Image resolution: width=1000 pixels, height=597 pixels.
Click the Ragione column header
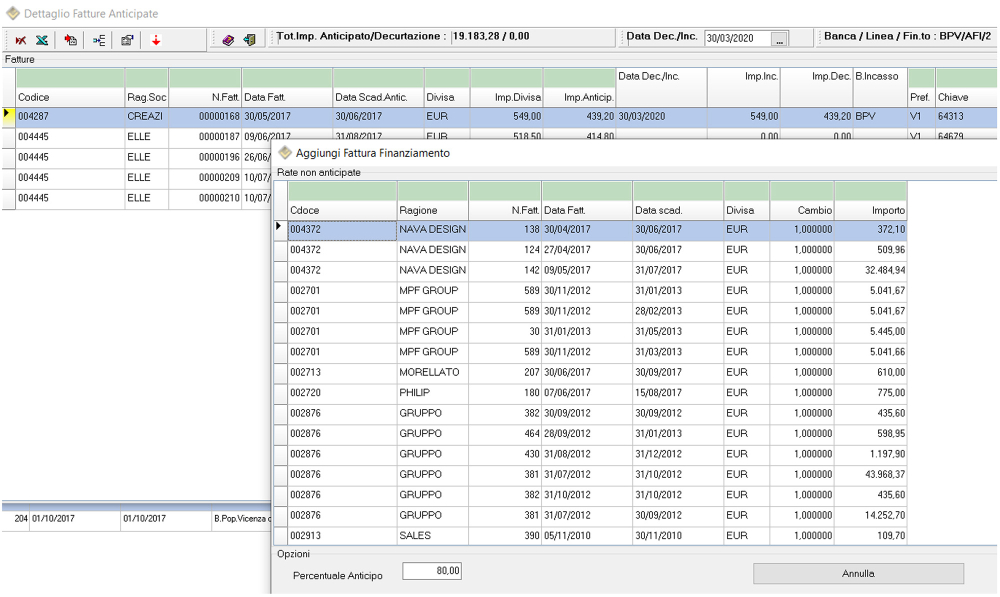pyautogui.click(x=432, y=211)
